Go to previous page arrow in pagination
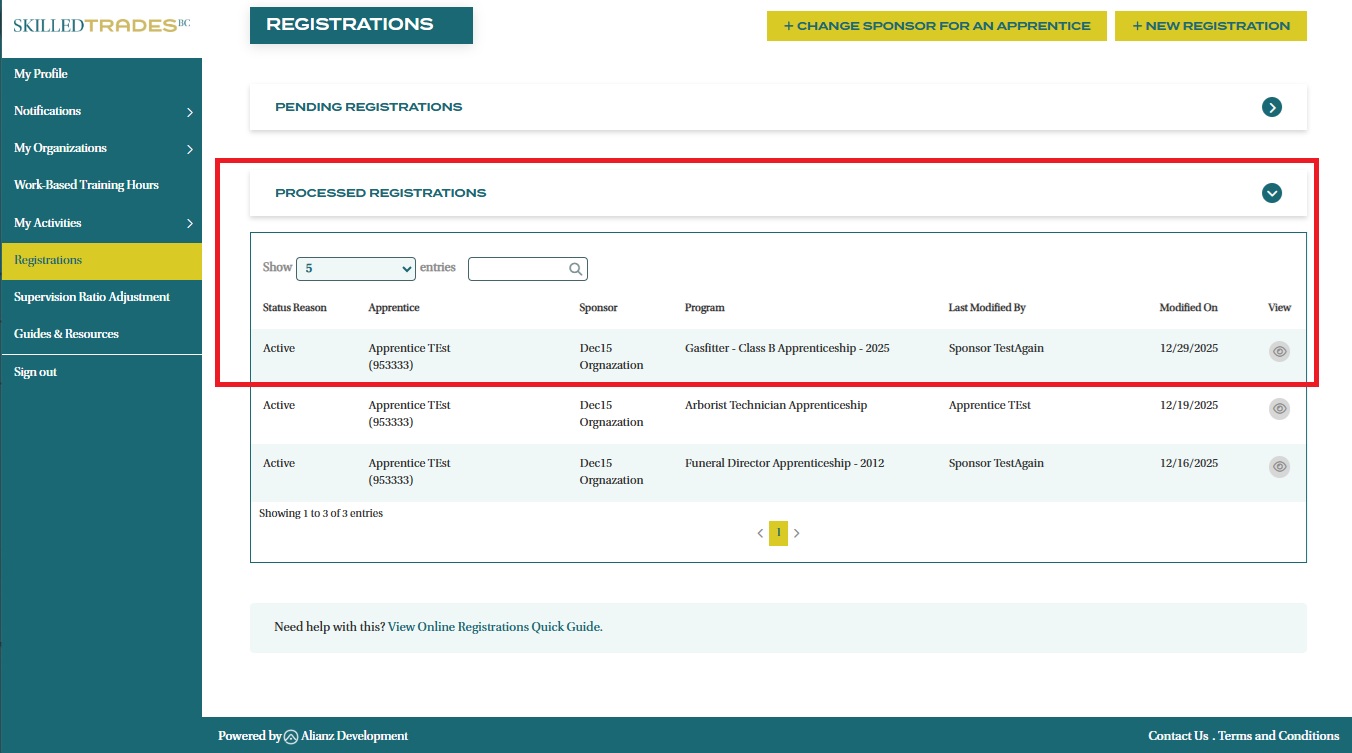 [x=760, y=533]
